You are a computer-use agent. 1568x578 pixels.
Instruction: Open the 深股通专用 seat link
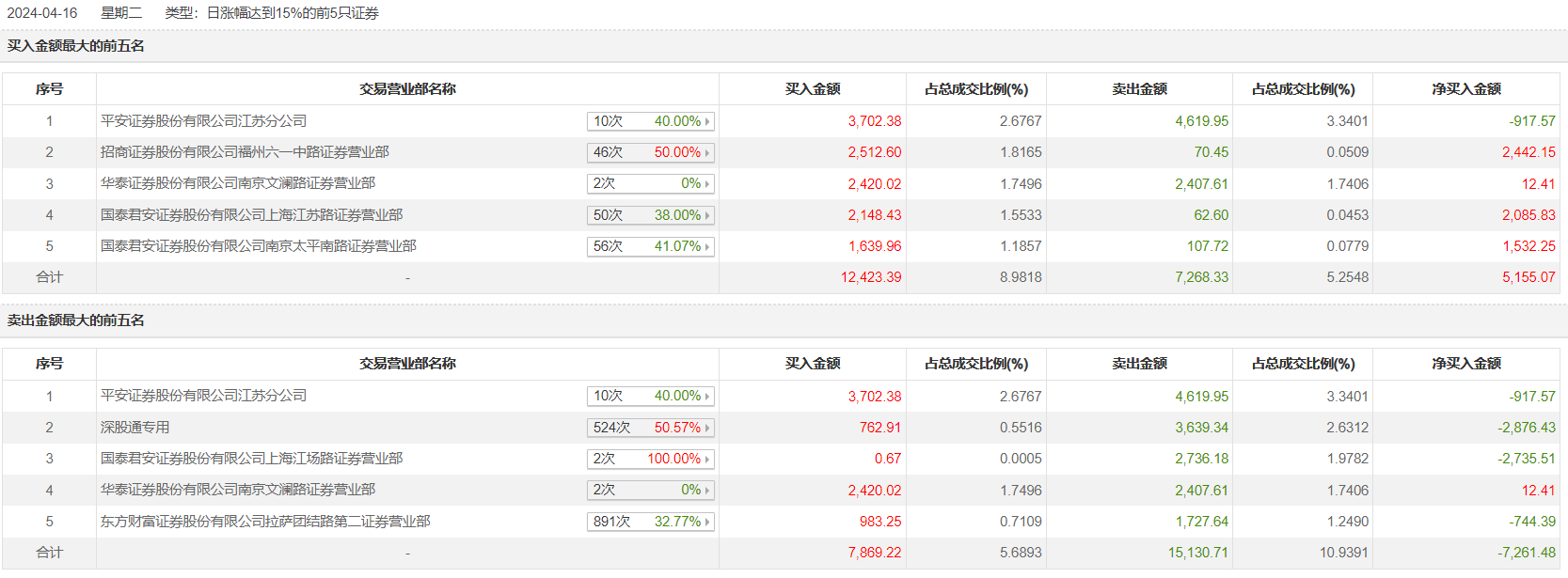[x=135, y=428]
